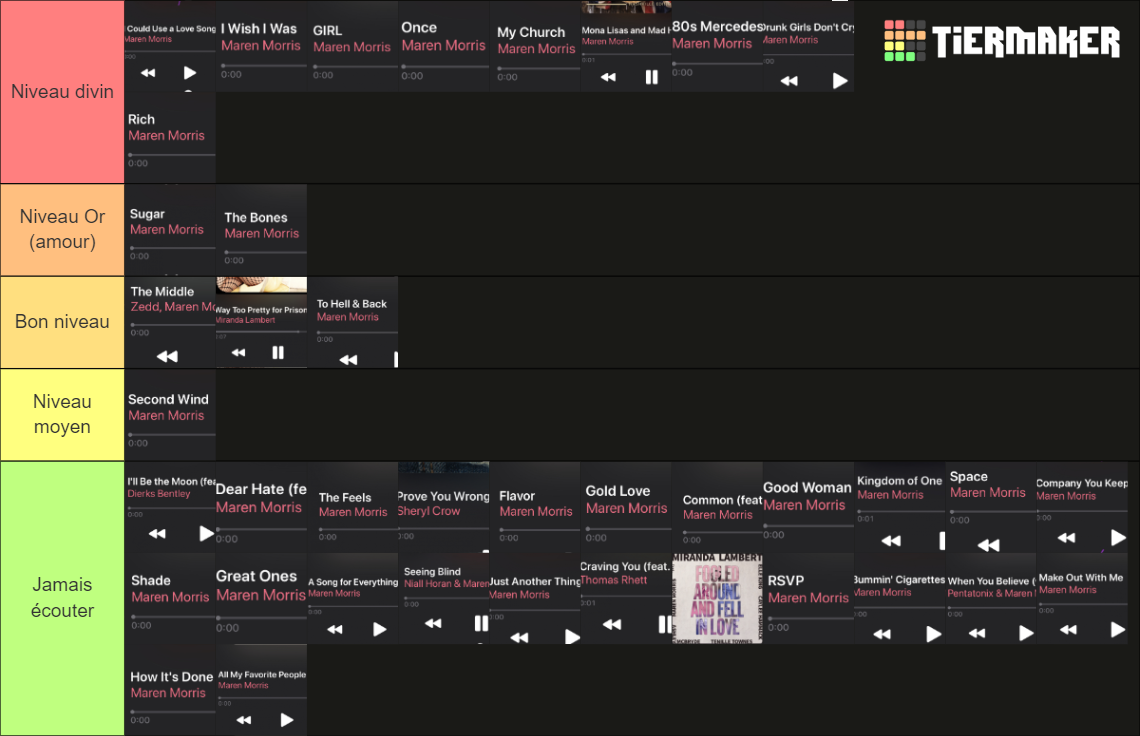Pause Way Too Pretty for Prison
The width and height of the screenshot is (1140, 736).
tap(278, 353)
